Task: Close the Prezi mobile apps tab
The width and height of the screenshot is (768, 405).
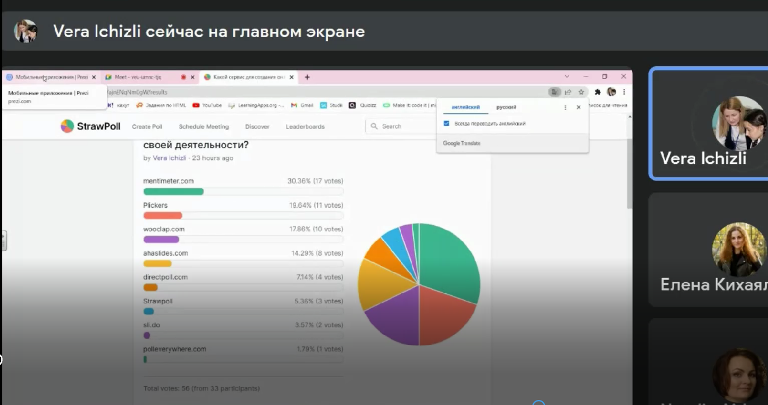Action: (94, 77)
